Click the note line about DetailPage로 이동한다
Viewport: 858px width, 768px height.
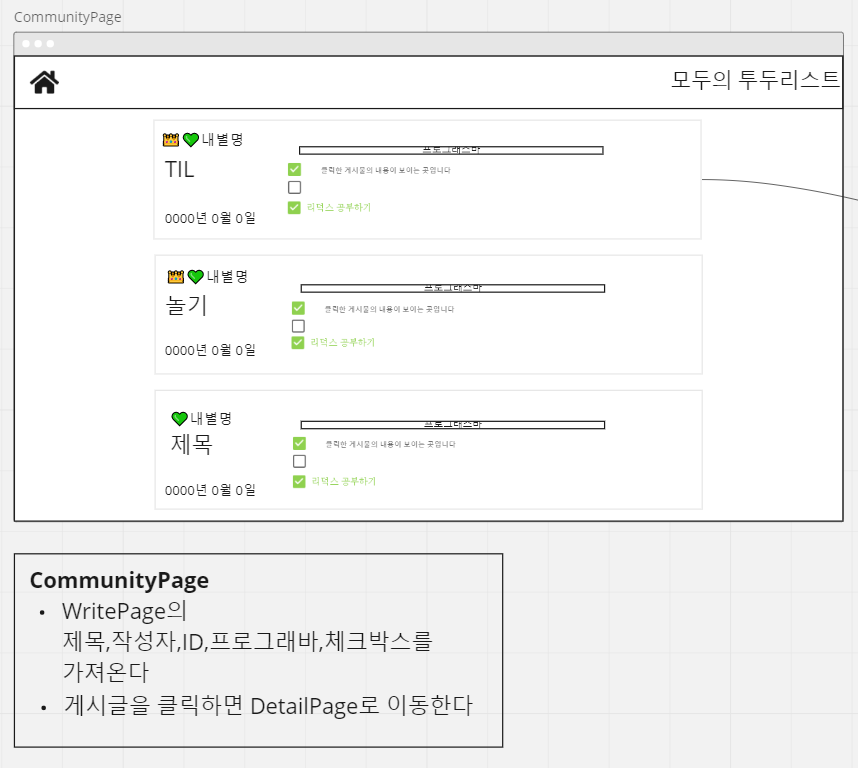click(x=268, y=706)
